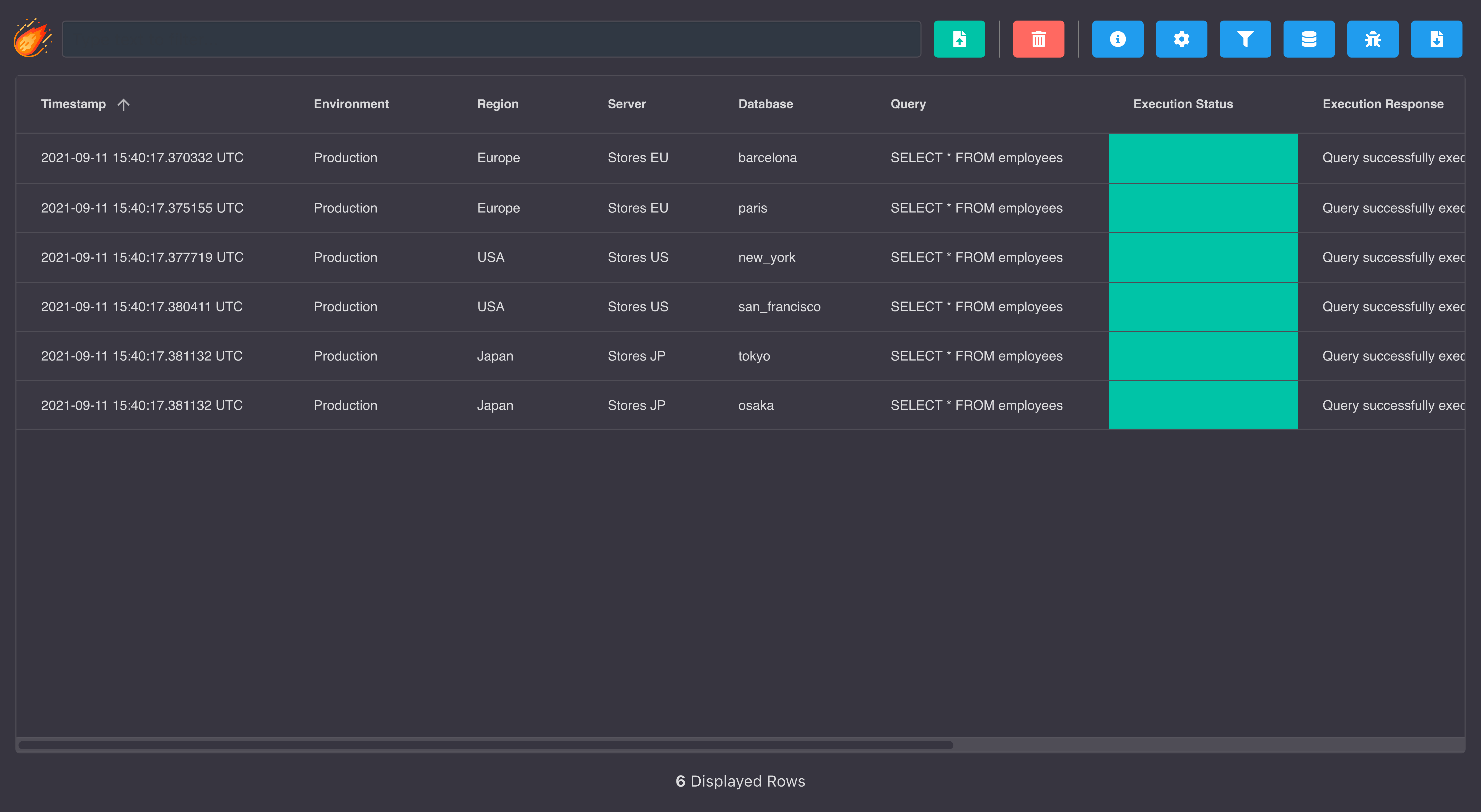This screenshot has width=1481, height=812.
Task: Click the san_francisco database cell
Action: [x=780, y=307]
